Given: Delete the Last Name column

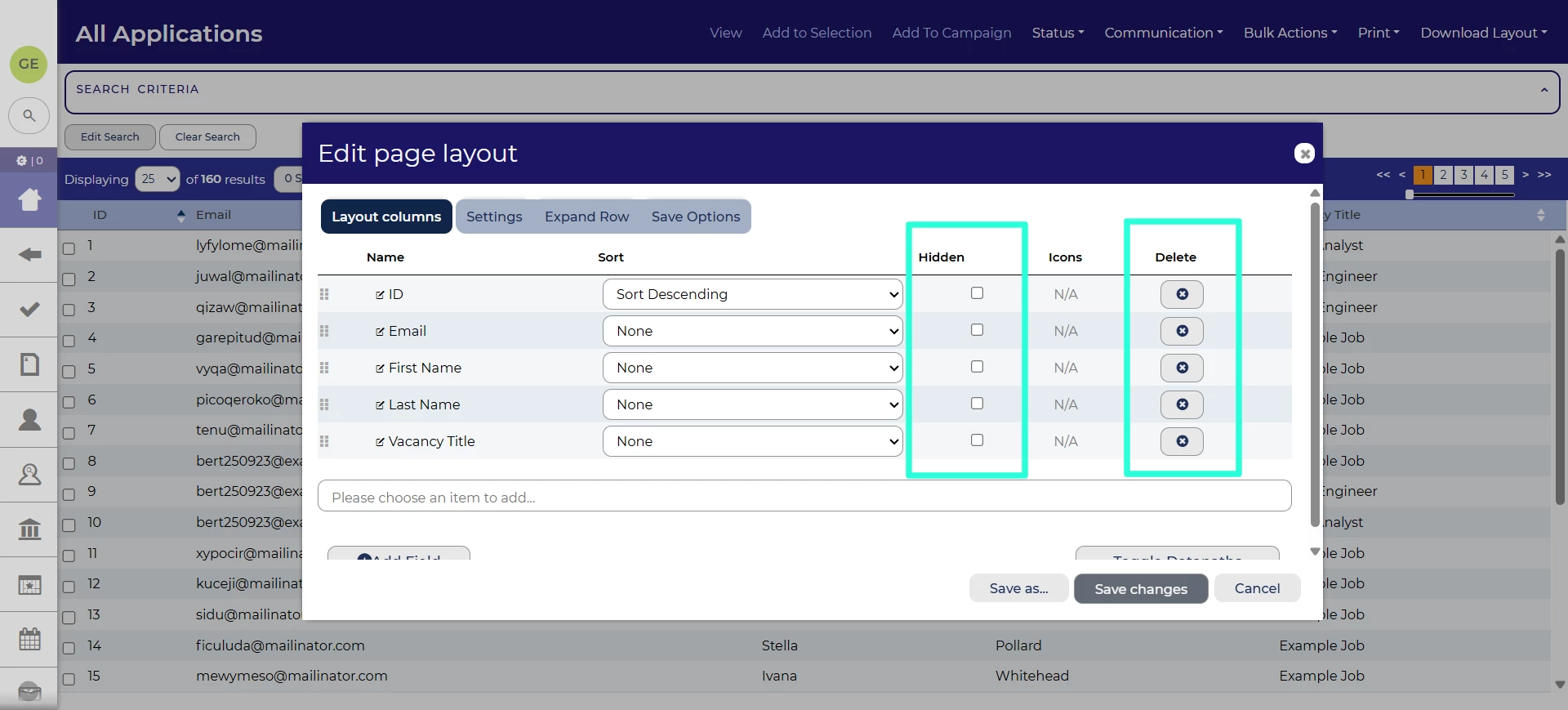Looking at the screenshot, I should coord(1182,404).
